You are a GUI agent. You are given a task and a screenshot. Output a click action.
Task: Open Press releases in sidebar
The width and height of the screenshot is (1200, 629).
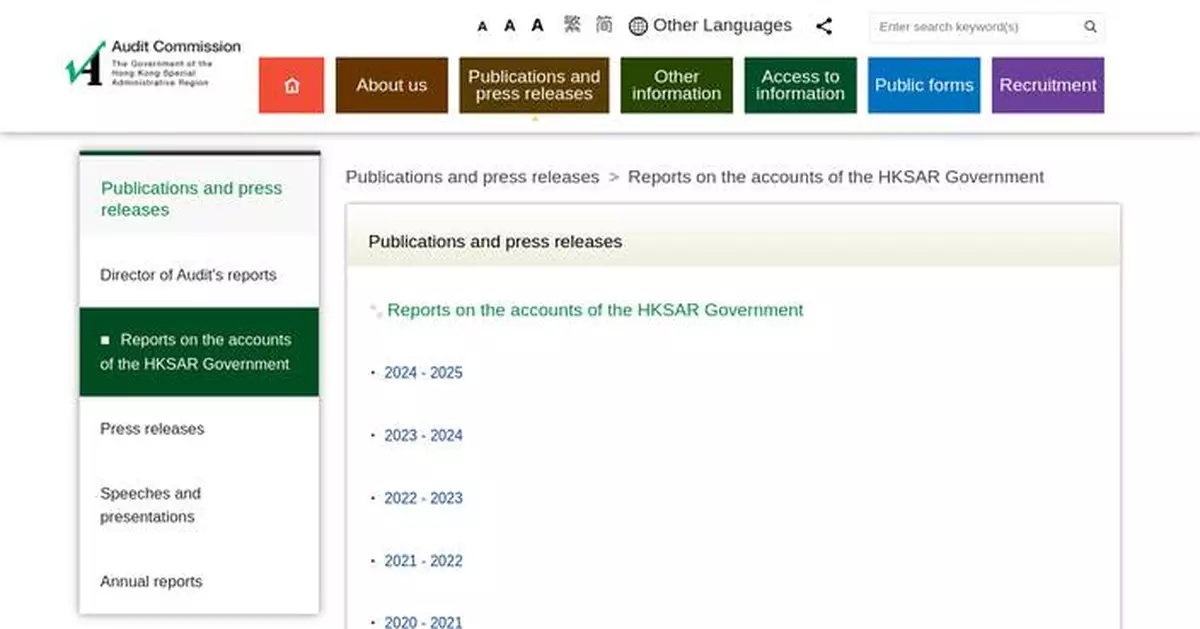coord(152,429)
